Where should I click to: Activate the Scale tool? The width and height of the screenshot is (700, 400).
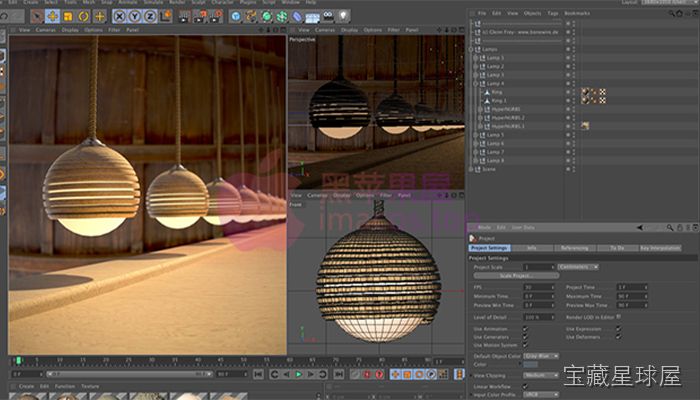68,17
